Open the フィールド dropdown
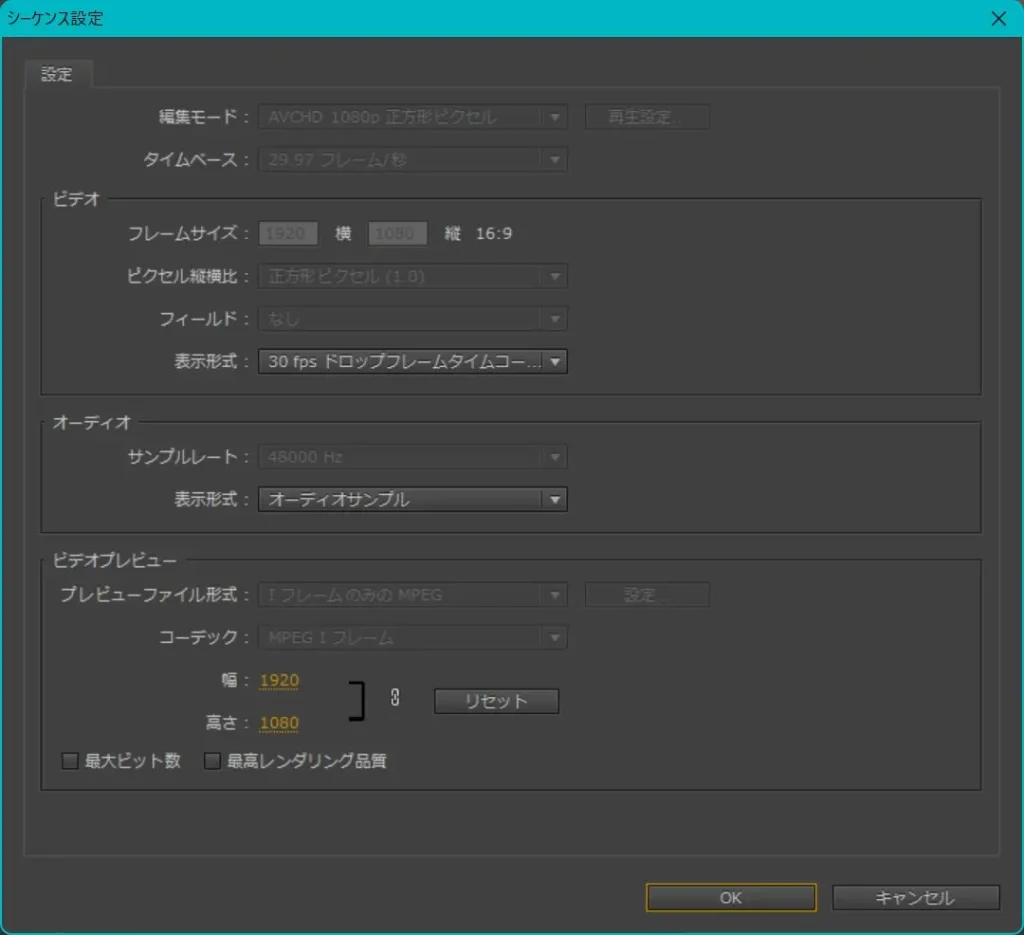The image size is (1024, 935). [412, 319]
